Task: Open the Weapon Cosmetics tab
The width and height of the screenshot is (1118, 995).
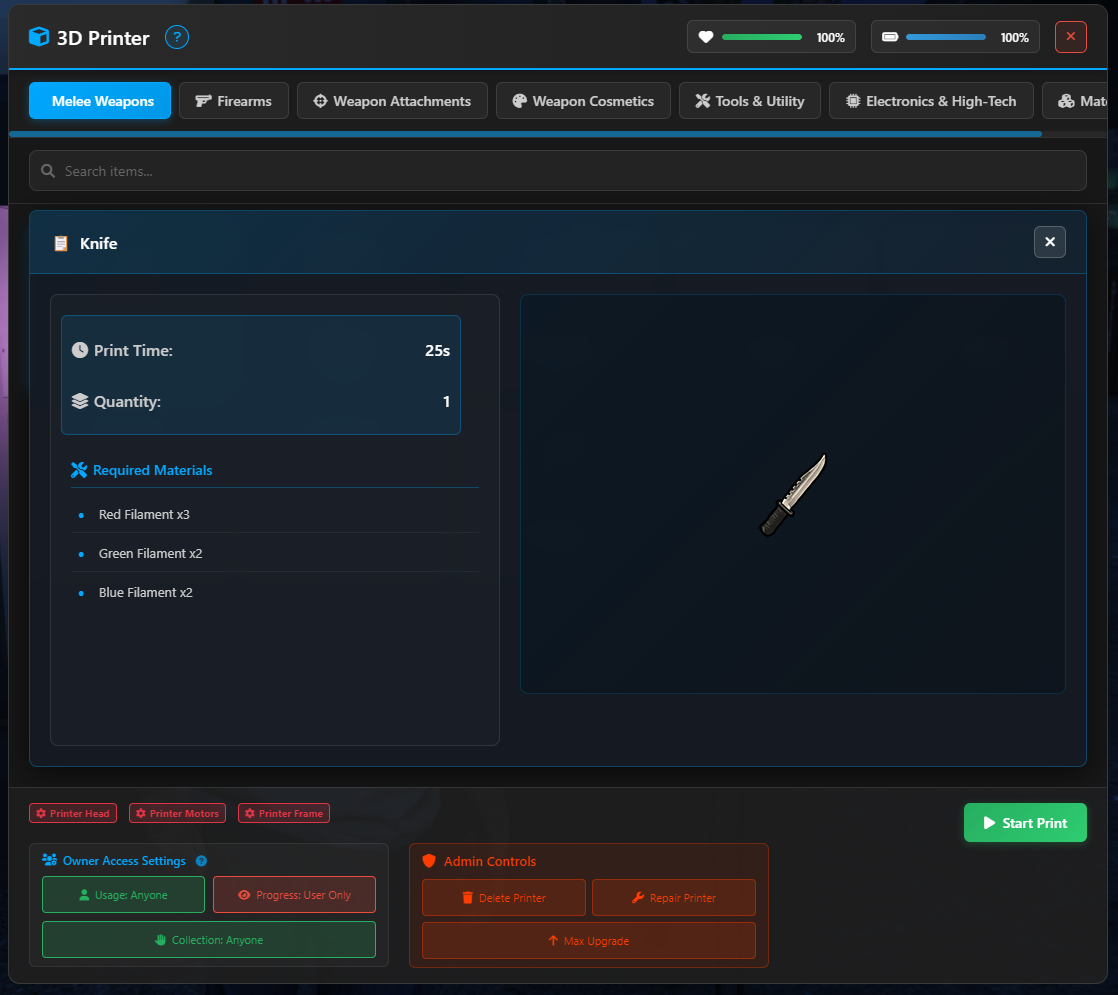Action: [x=583, y=101]
